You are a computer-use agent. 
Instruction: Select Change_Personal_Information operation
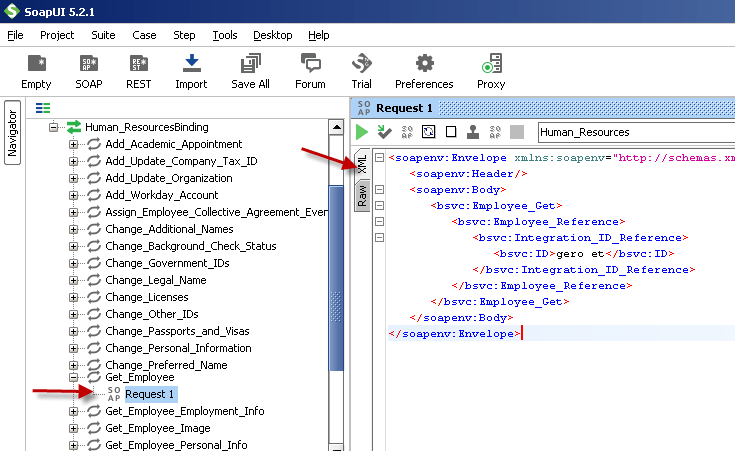(x=178, y=348)
